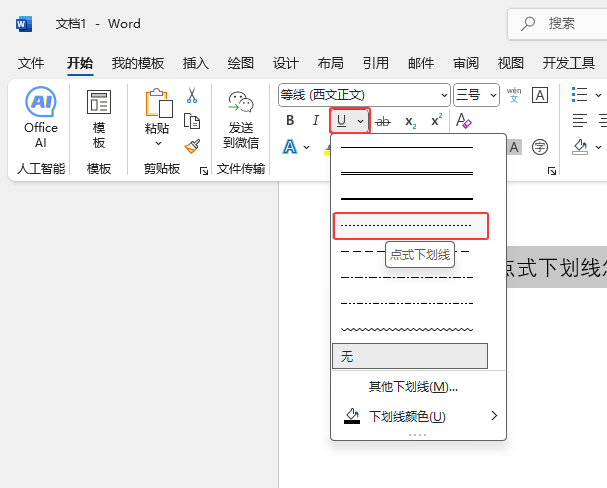This screenshot has height=488, width=607.
Task: Align paragraph text left
Action: 580,121
